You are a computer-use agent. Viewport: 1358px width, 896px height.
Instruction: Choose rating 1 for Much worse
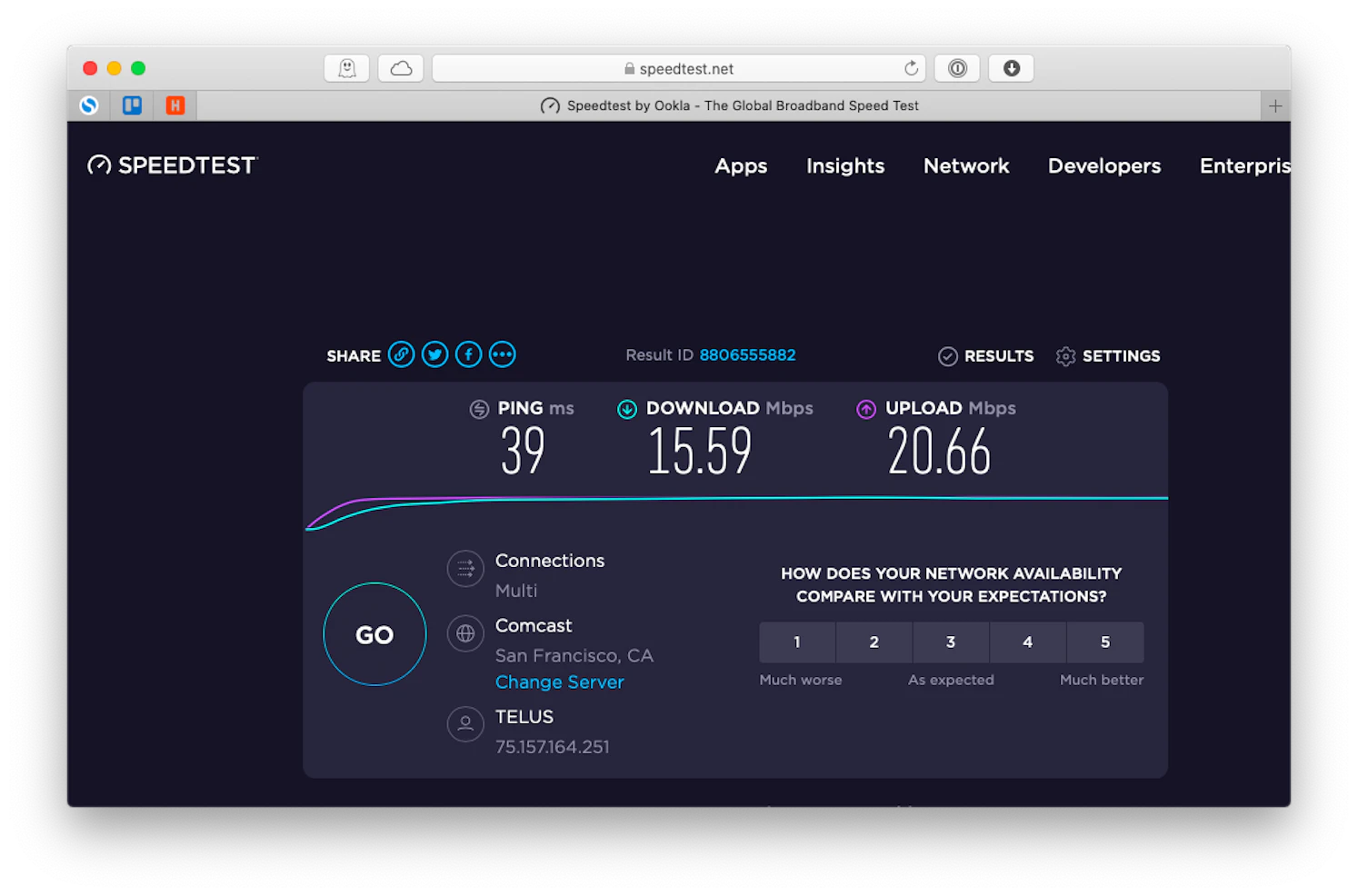(796, 642)
